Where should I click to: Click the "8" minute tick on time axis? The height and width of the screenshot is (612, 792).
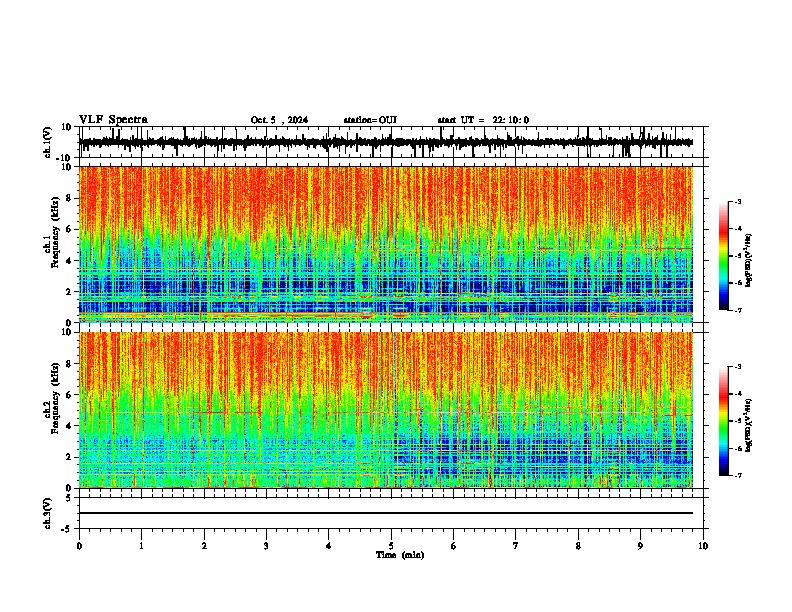pyautogui.click(x=578, y=546)
